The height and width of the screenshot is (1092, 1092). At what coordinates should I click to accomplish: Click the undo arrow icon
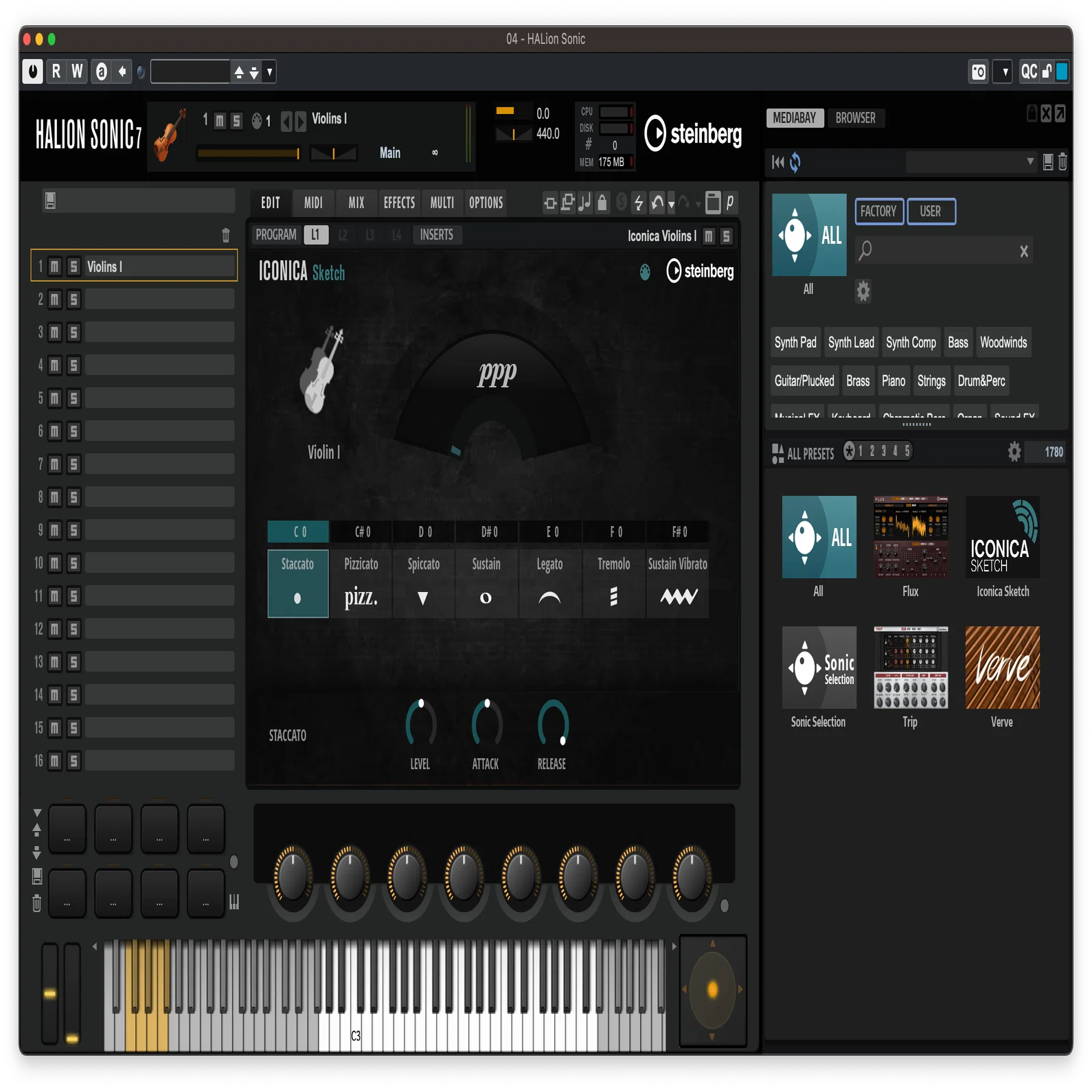tap(657, 202)
